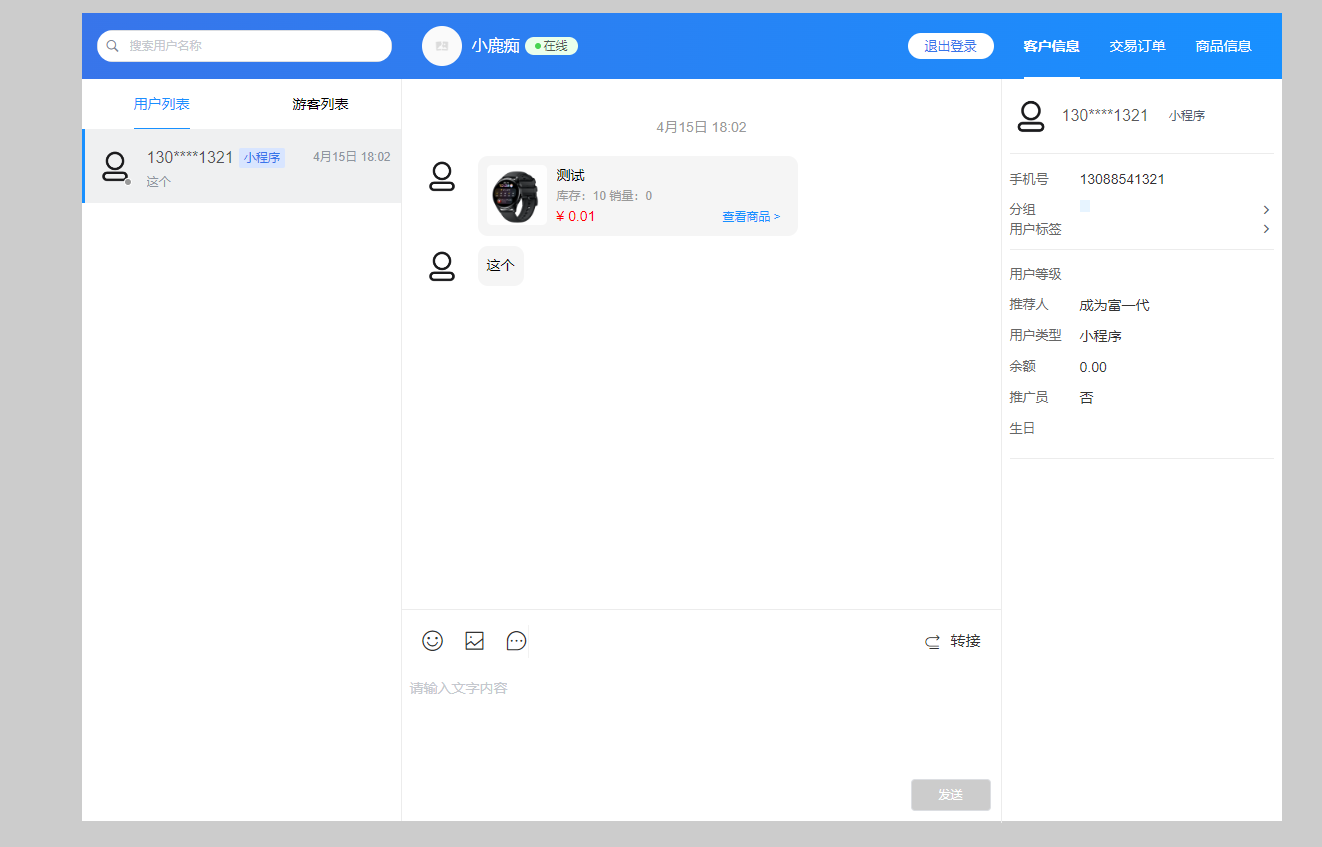The image size is (1322, 847).
Task: Click the customer avatar in the info panel
Action: [x=1031, y=116]
